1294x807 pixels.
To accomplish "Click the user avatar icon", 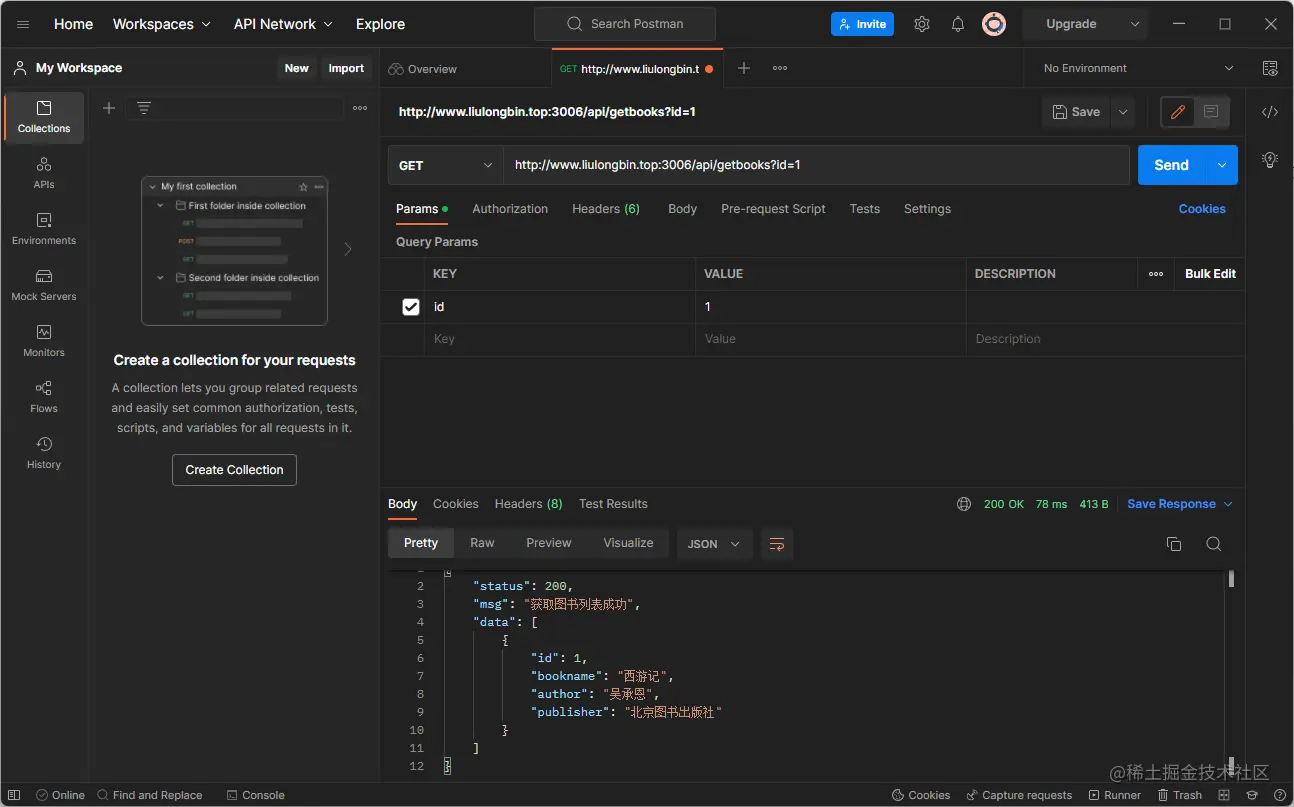I will click(x=994, y=24).
